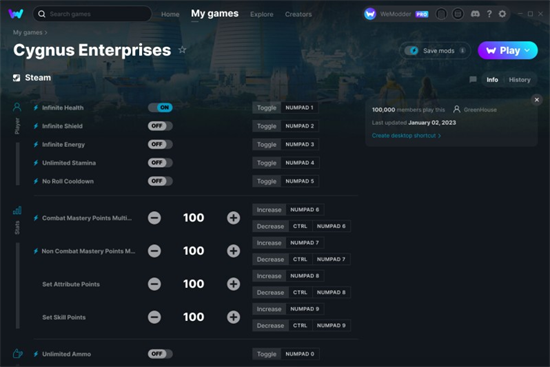Screen dimensions: 550x367
Task: Go to the Explore tab
Action: (x=262, y=14)
